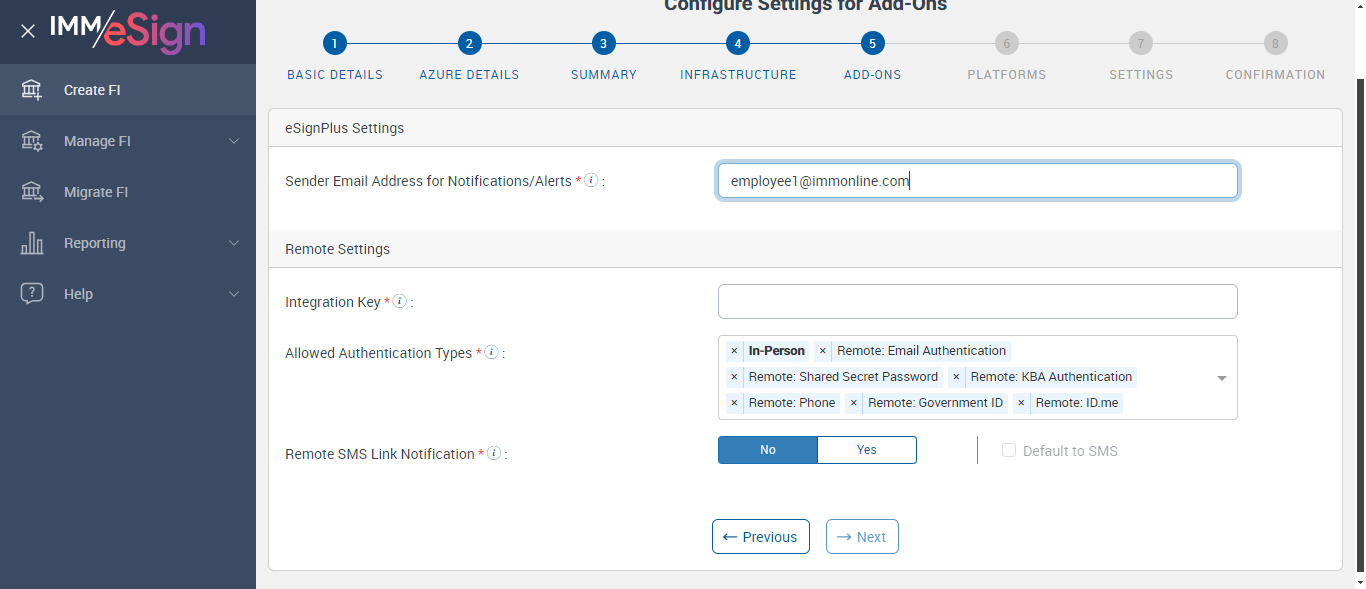This screenshot has height=589, width=1366.
Task: Click the Help question mark icon
Action: [x=32, y=294]
